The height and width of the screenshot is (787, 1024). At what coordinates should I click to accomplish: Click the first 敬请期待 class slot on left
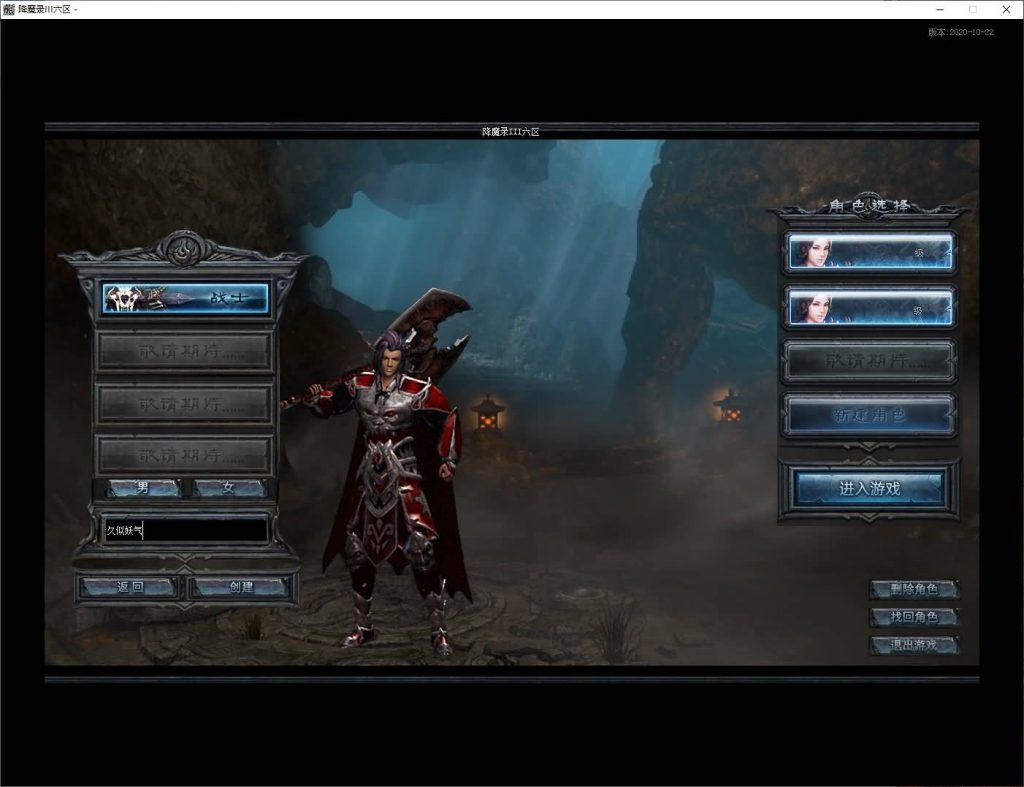click(185, 351)
